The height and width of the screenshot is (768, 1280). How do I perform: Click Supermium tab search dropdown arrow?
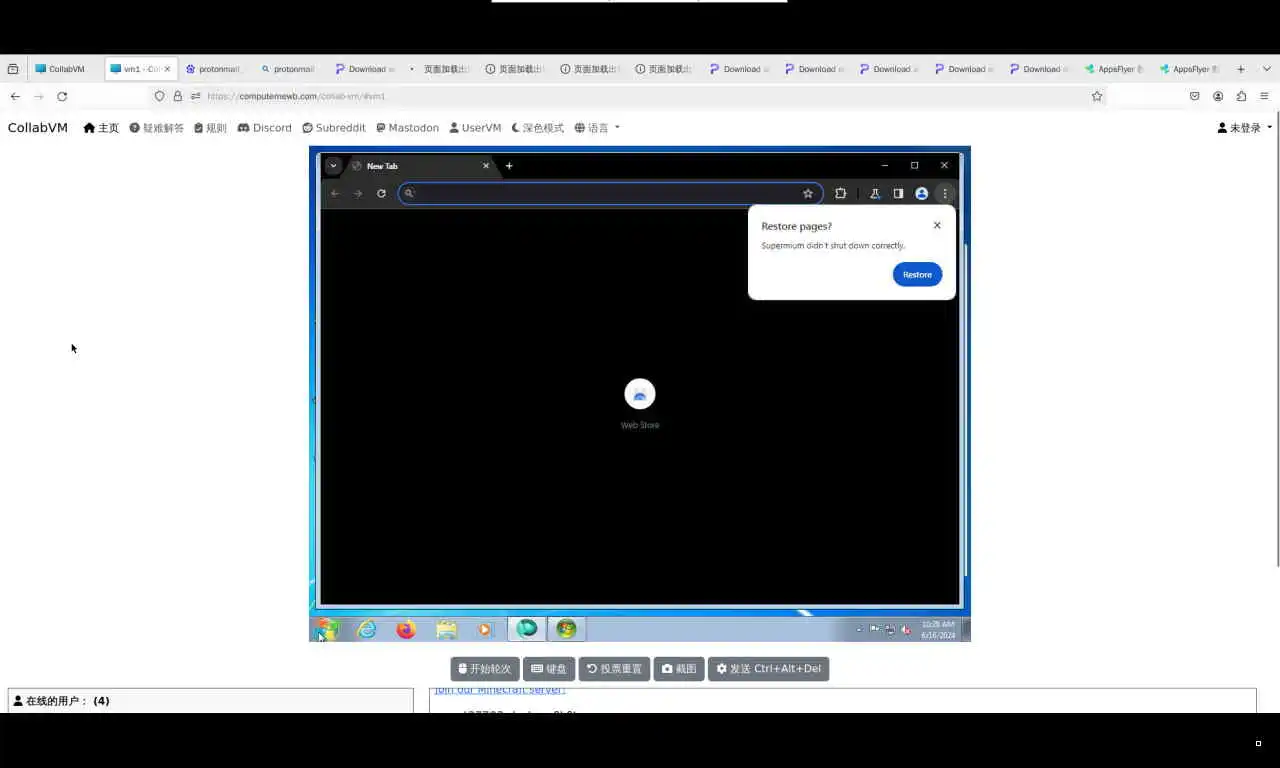333,166
